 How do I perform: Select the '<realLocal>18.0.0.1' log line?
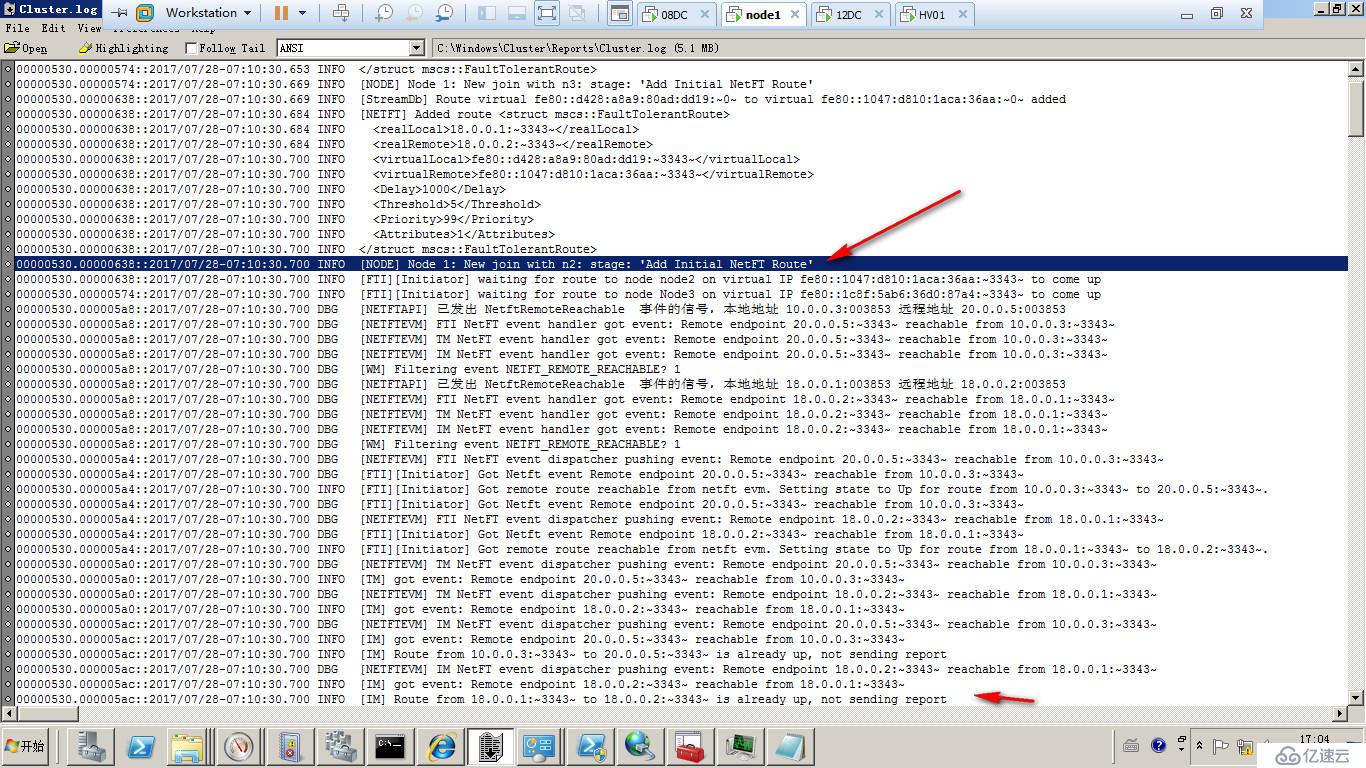pos(680,129)
